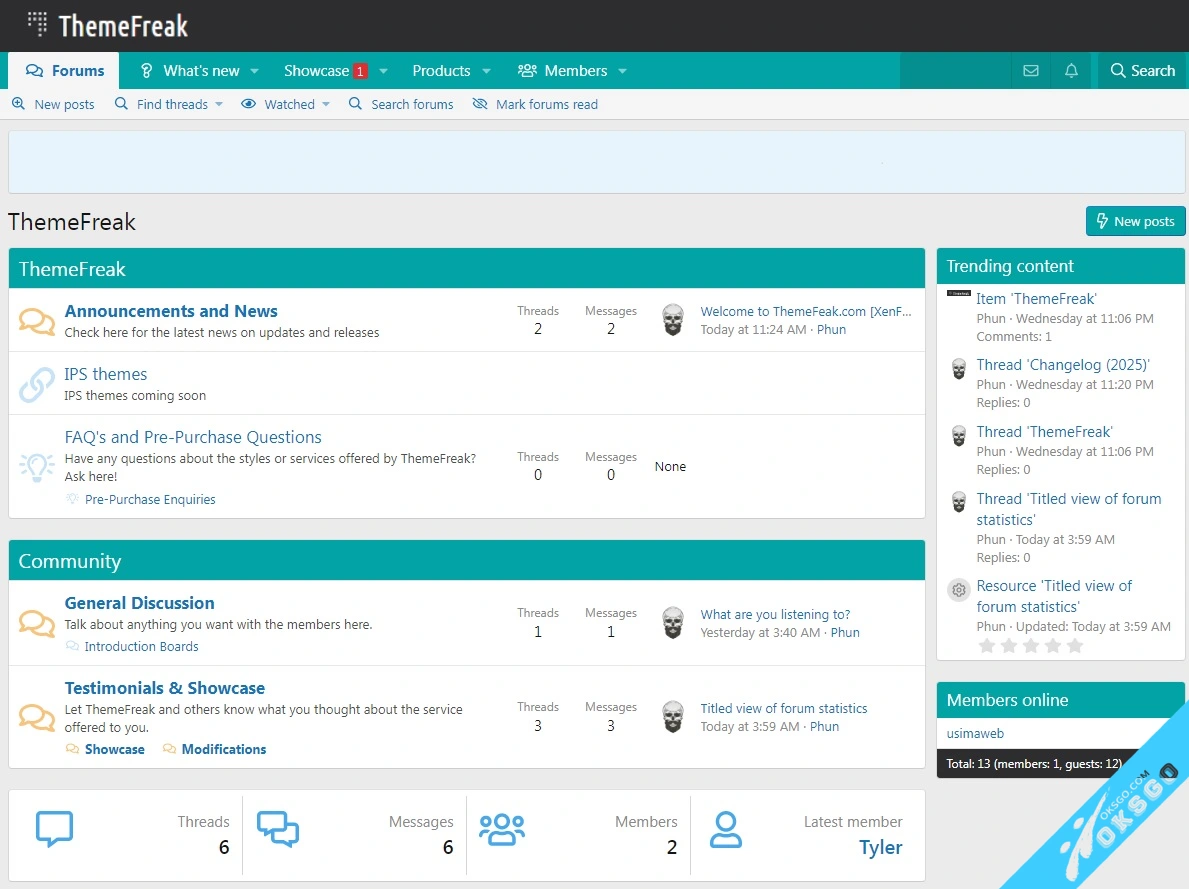This screenshot has width=1189, height=889.
Task: Click the Announcements and News forum icon
Action: (37, 321)
